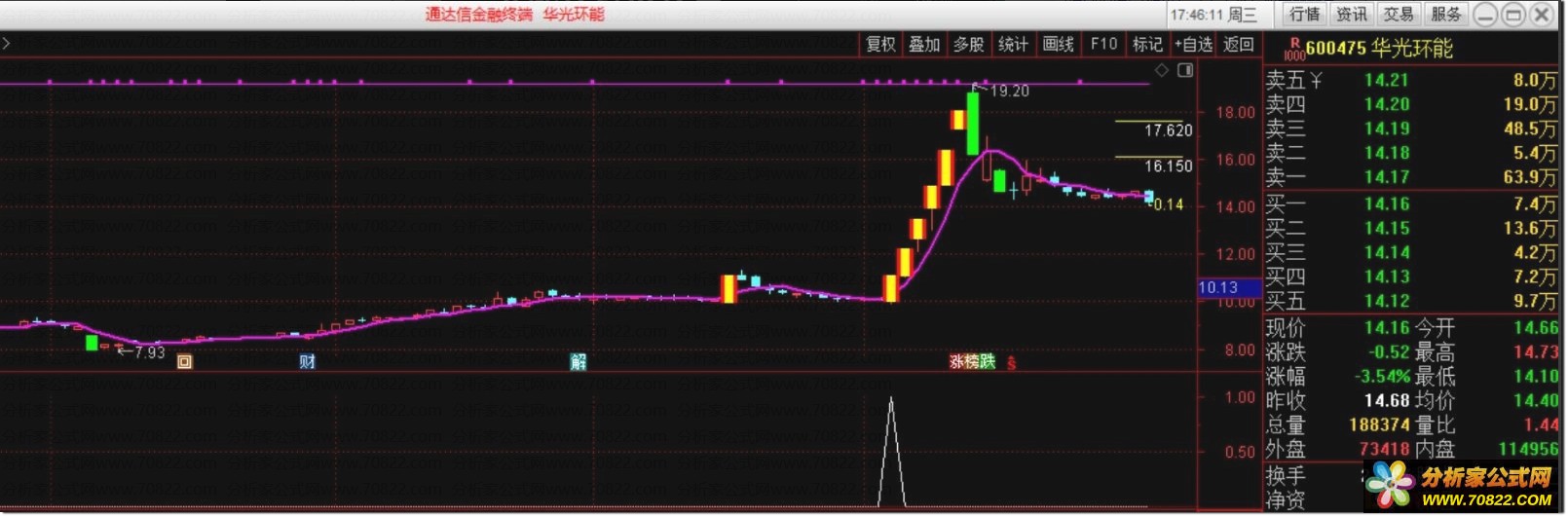1568x516 pixels.
Task: Click the 涨幅 value -3.54%
Action: 1382,377
